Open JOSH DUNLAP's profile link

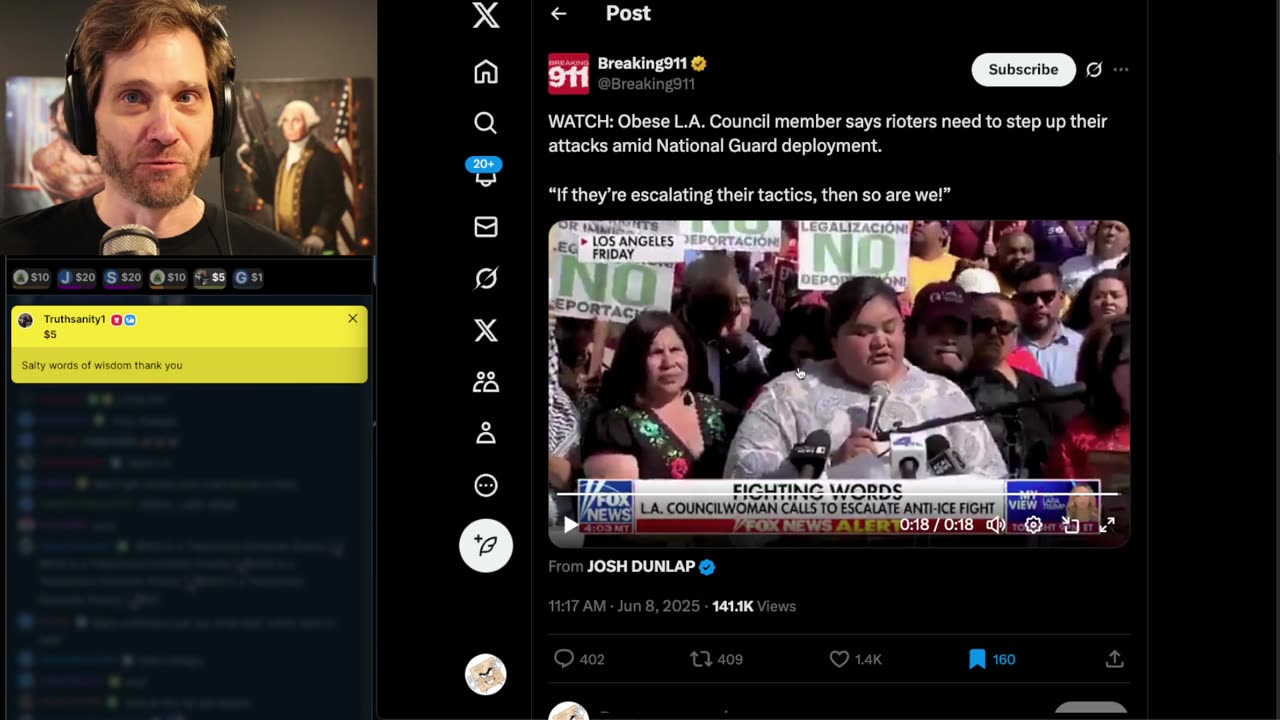[641, 567]
